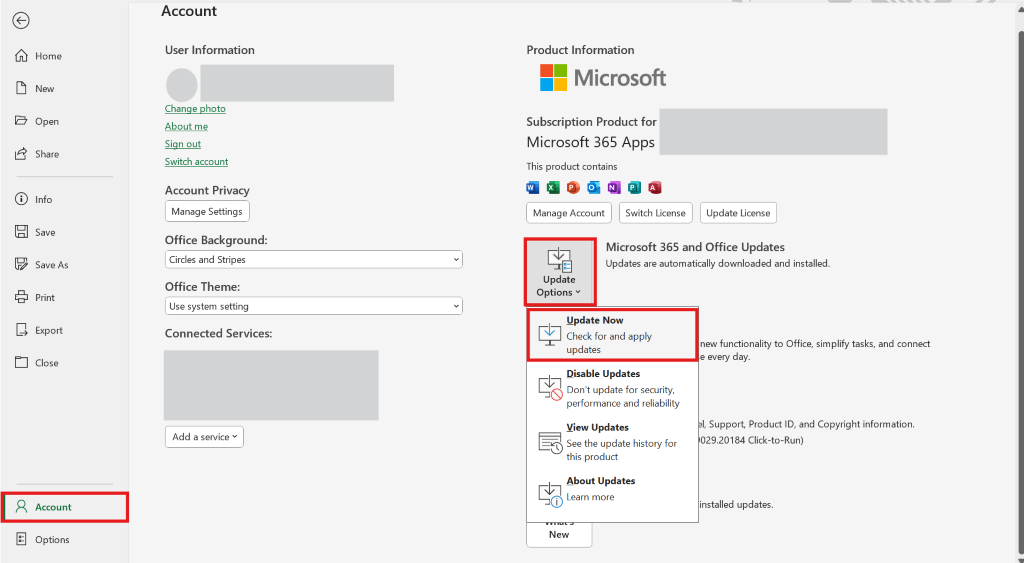Click the Save As icon
The width and height of the screenshot is (1024, 563).
coord(22,265)
